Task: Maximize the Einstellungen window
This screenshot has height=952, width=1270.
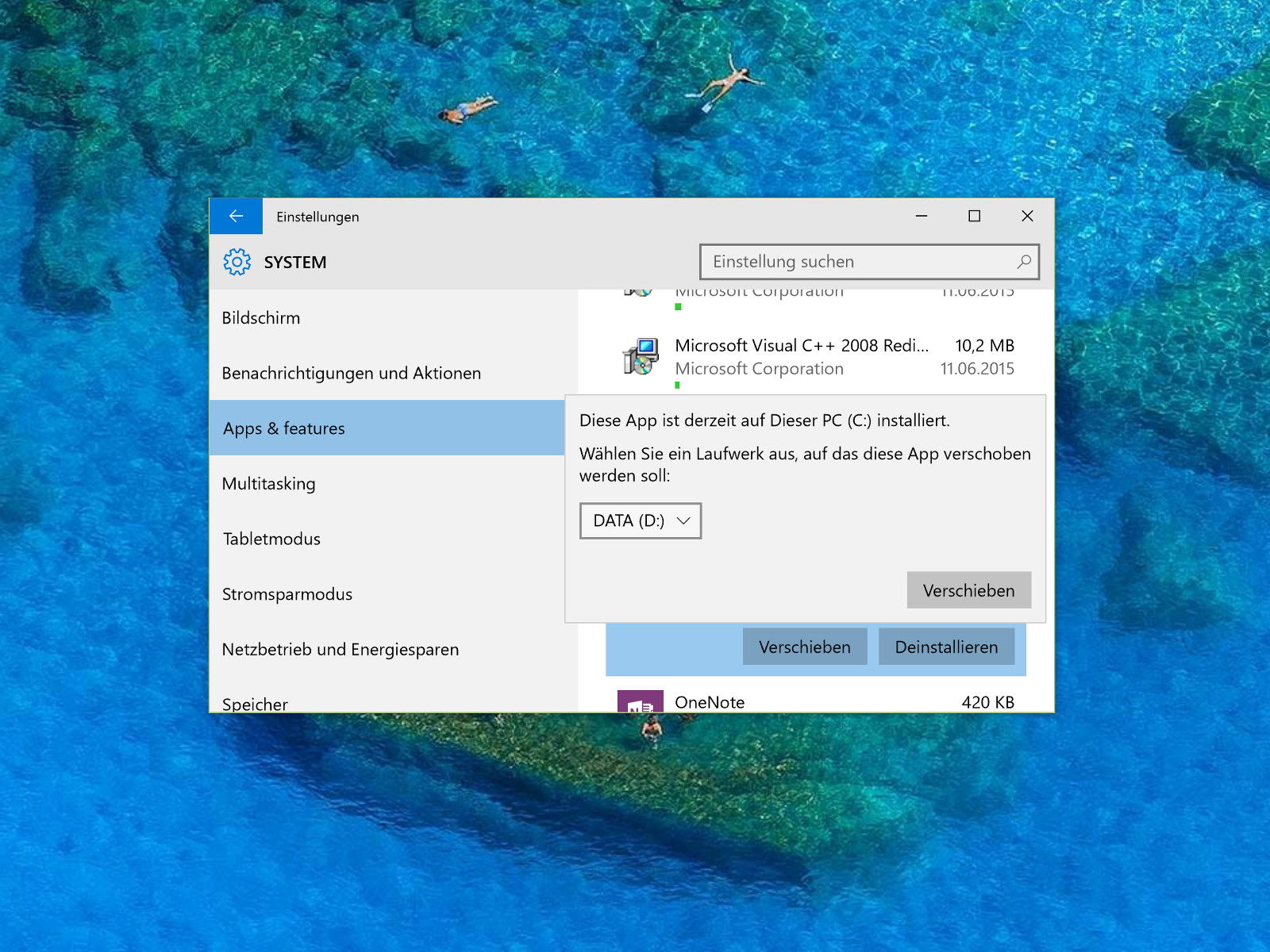Action: click(975, 216)
